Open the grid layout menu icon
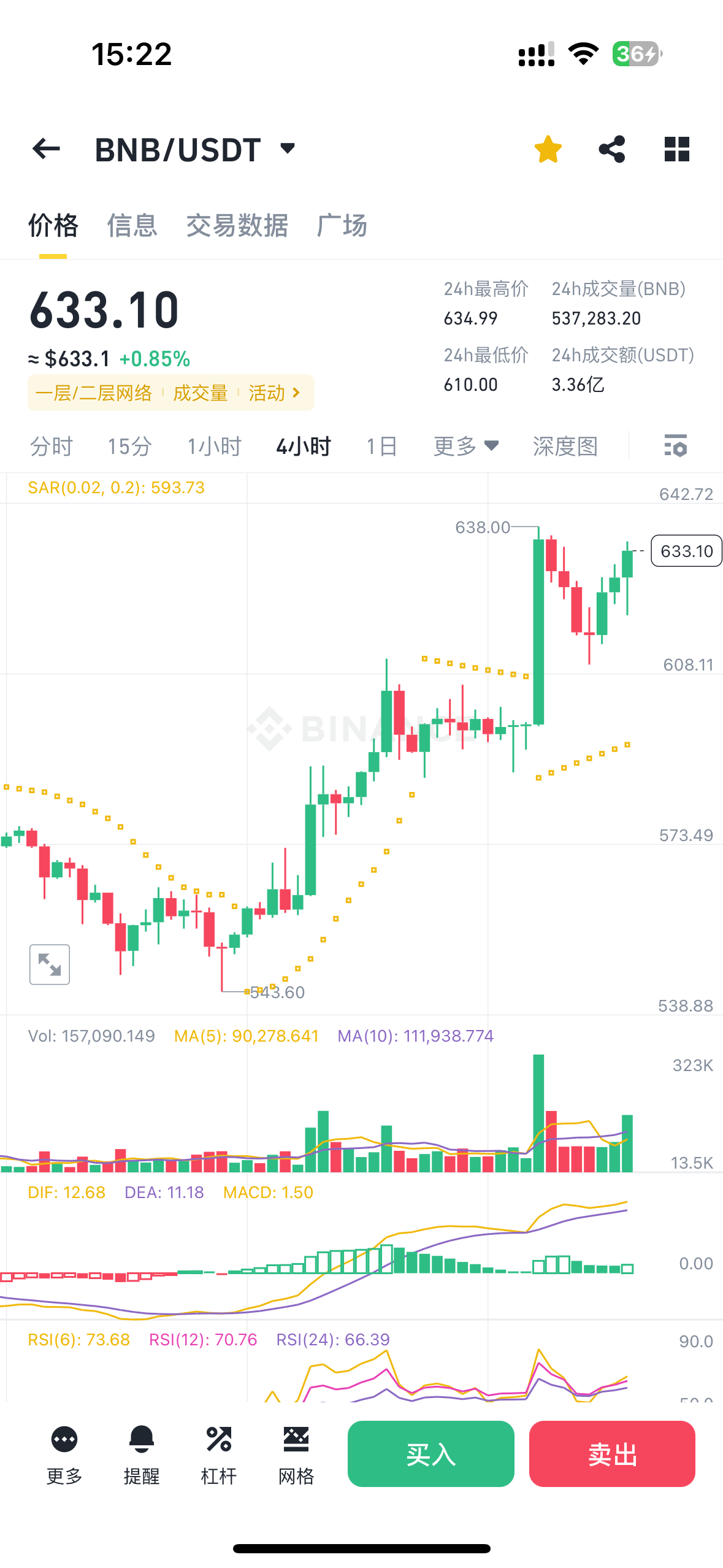 click(676, 149)
